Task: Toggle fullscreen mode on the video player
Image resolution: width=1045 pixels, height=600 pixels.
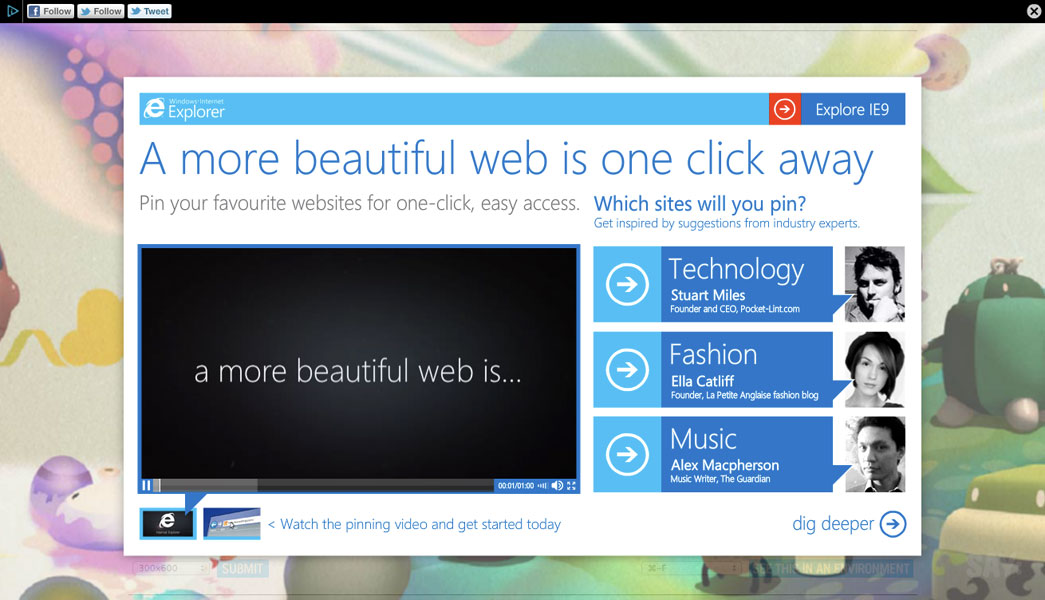Action: 572,486
